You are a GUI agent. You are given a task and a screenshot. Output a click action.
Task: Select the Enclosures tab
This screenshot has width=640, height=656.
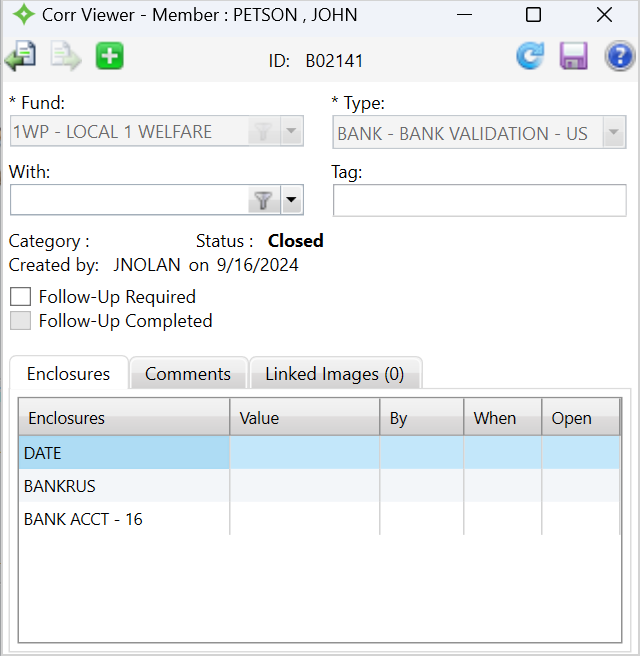pyautogui.click(x=68, y=374)
